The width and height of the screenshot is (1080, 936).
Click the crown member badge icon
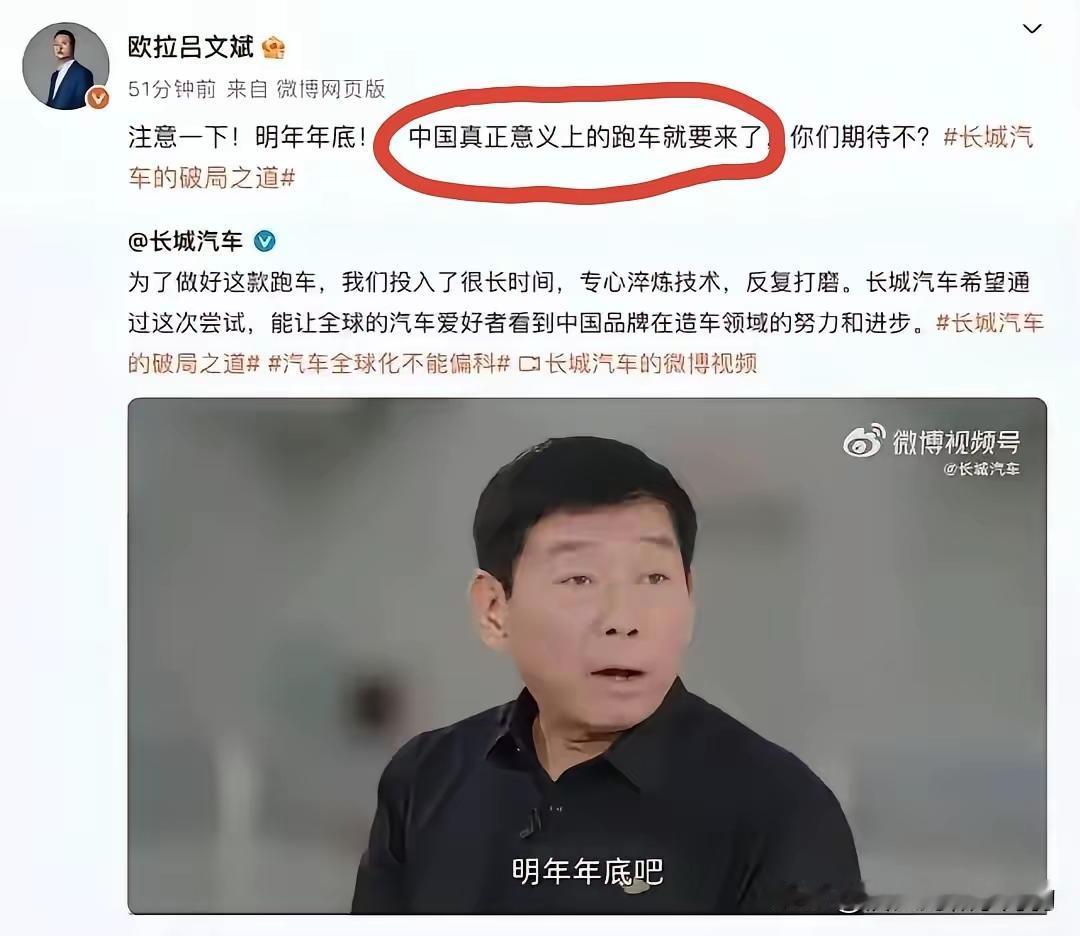pos(273,48)
